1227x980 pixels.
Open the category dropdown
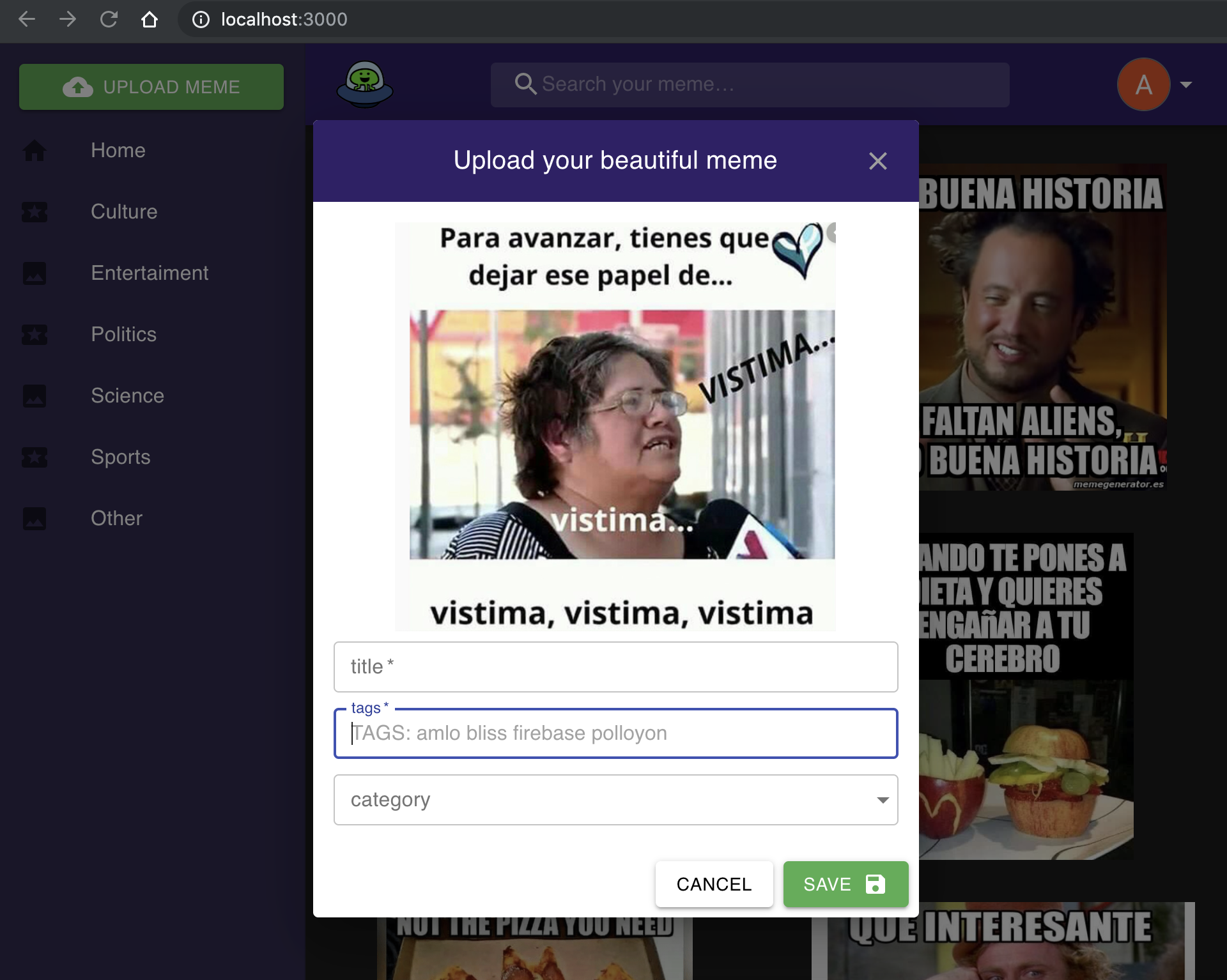click(615, 800)
